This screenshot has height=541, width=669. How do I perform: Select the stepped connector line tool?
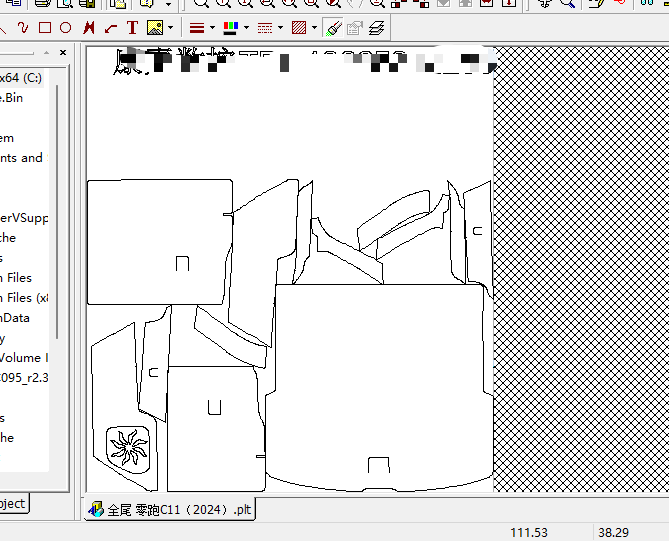[x=110, y=28]
